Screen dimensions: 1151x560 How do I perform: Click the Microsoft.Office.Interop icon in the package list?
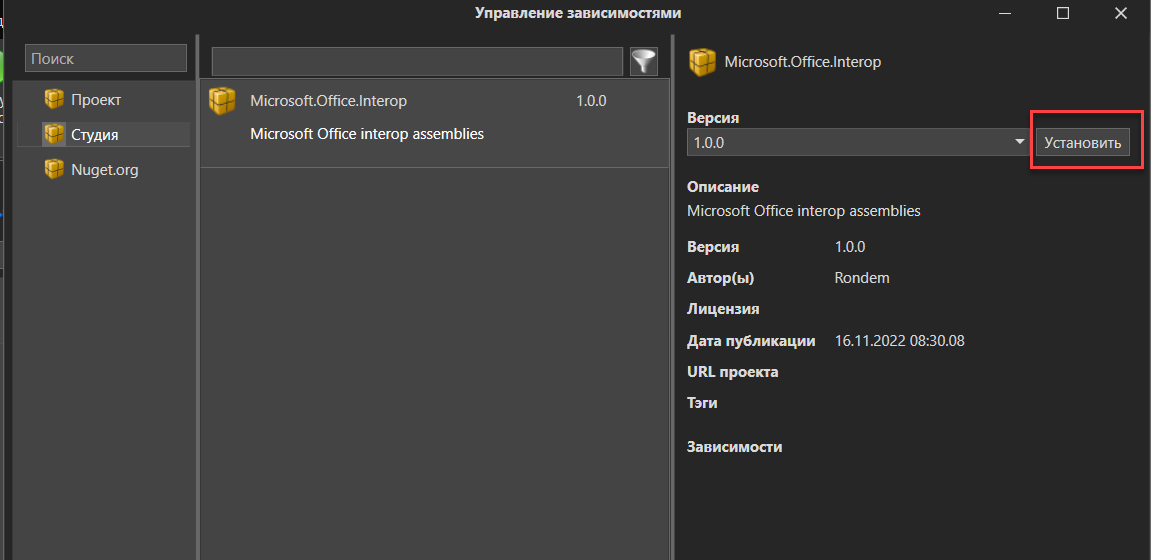click(x=222, y=101)
